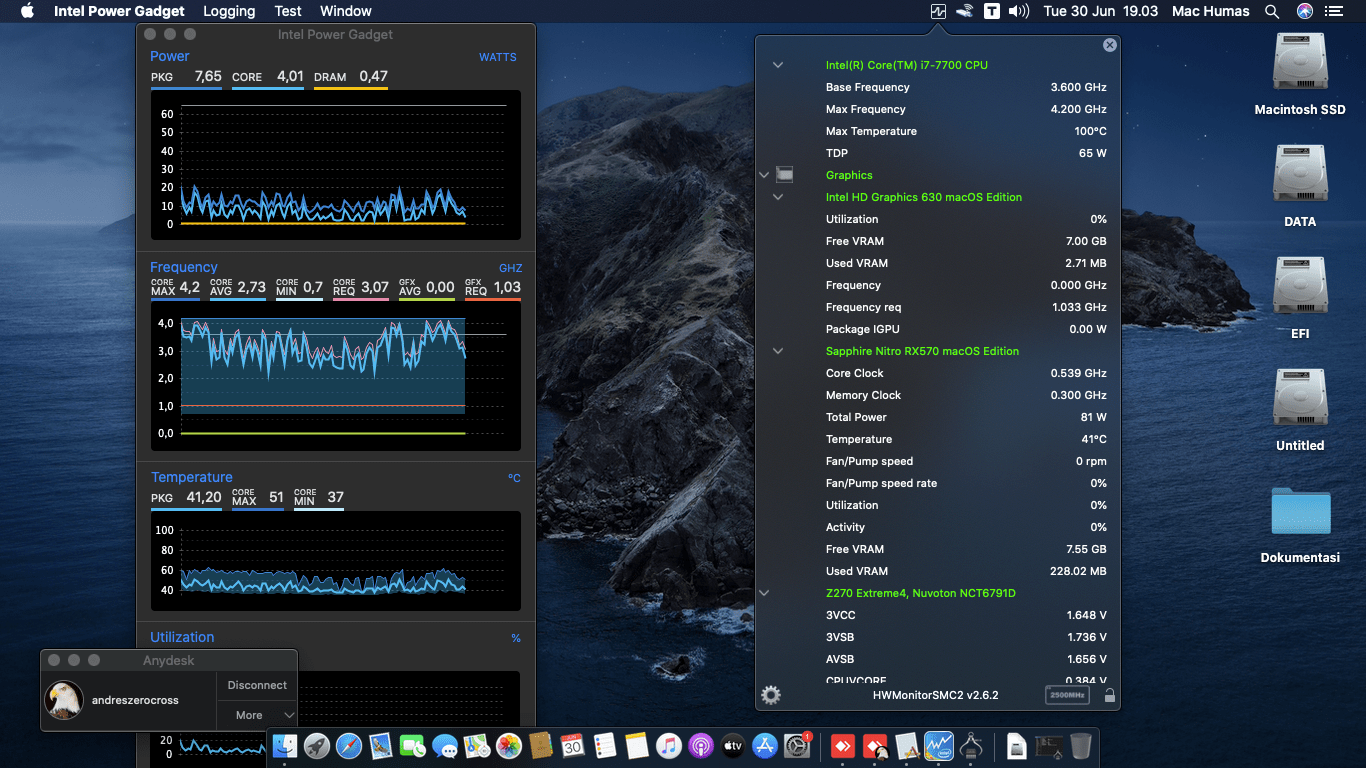Collapse the Intel Core i7-7700 CPU section
The image size is (1366, 768).
tap(777, 65)
